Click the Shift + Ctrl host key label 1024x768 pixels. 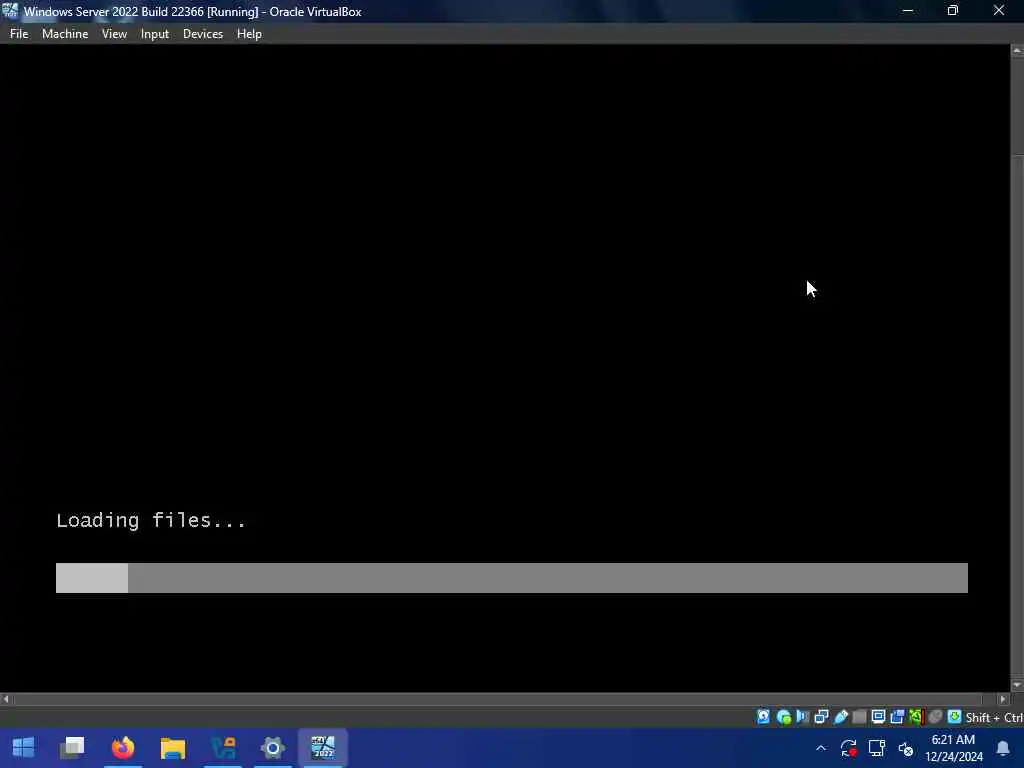click(x=994, y=718)
